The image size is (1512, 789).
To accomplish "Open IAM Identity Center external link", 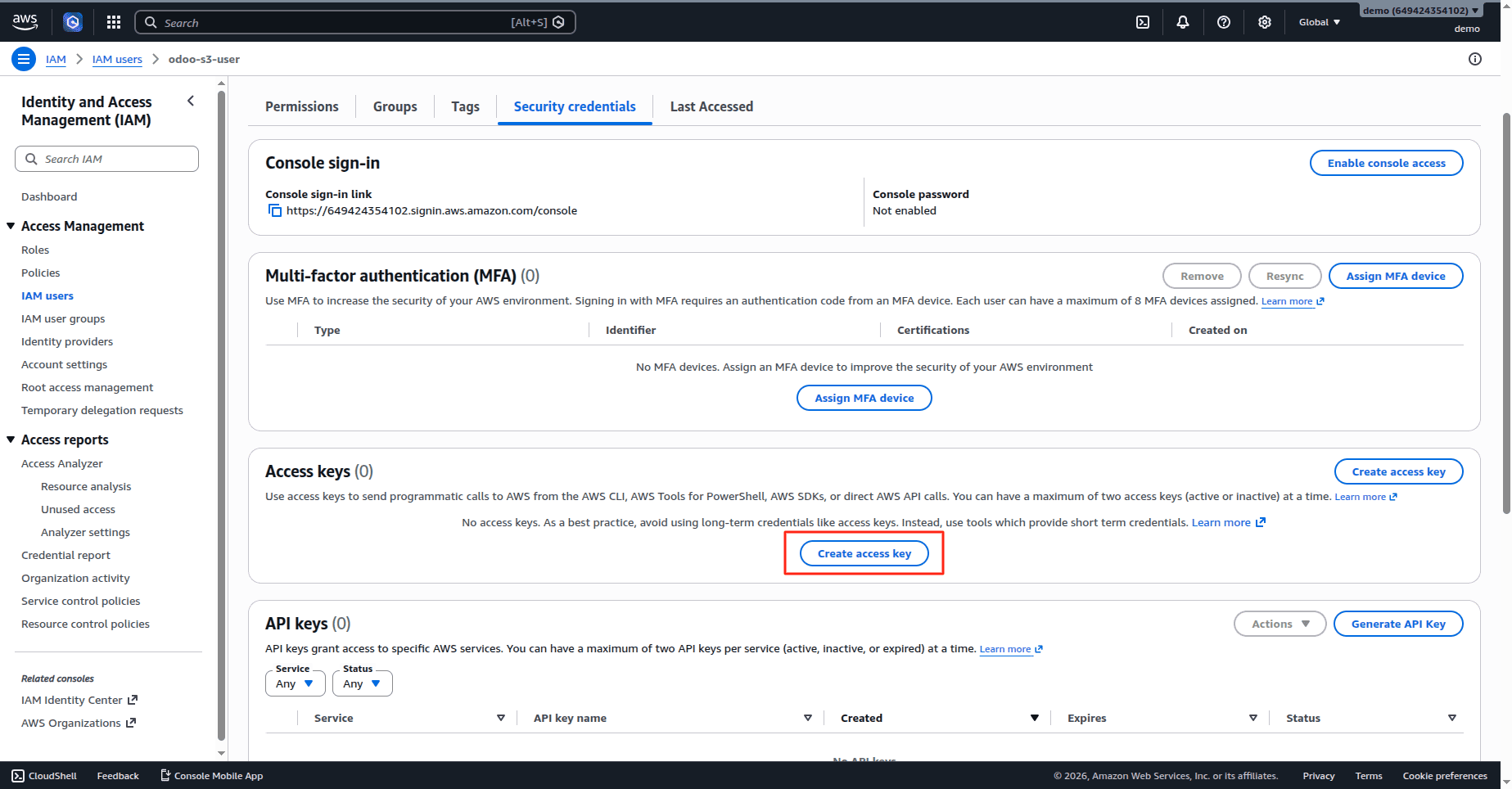I will [x=79, y=700].
